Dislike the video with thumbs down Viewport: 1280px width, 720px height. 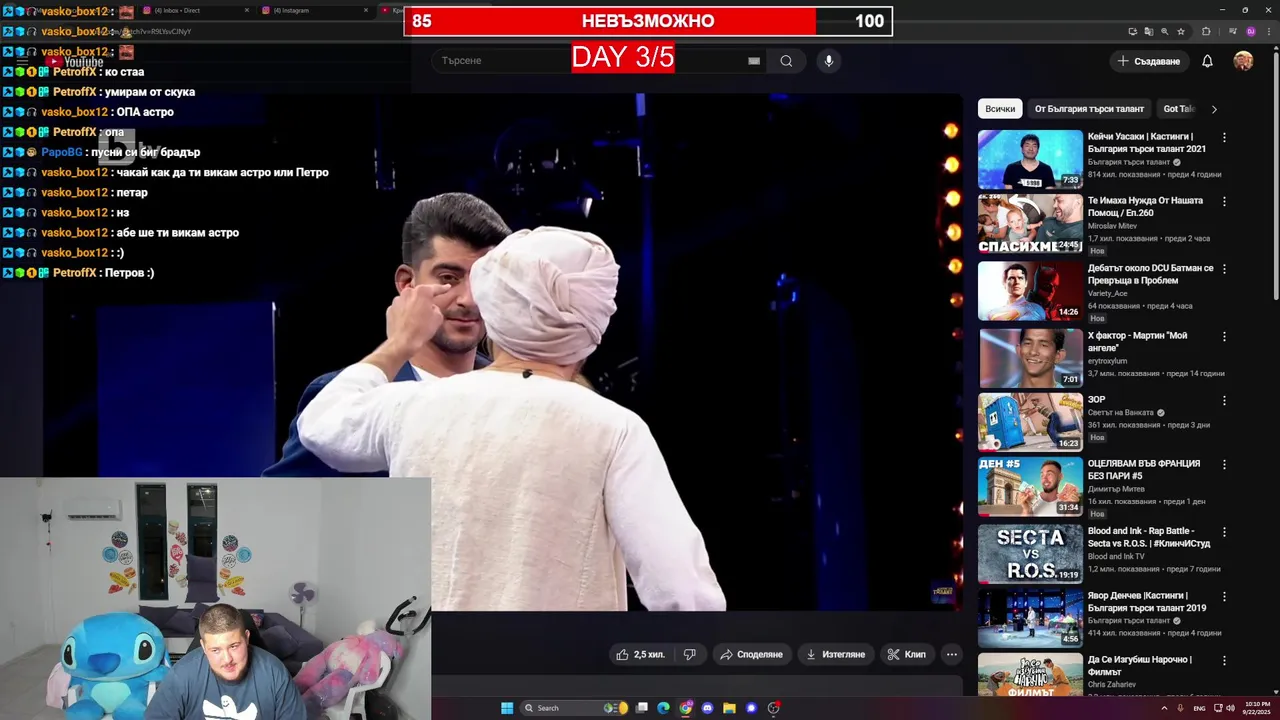(689, 654)
